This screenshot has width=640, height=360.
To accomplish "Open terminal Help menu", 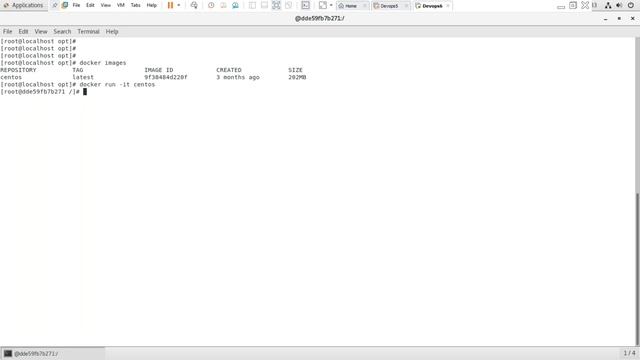I will [112, 31].
